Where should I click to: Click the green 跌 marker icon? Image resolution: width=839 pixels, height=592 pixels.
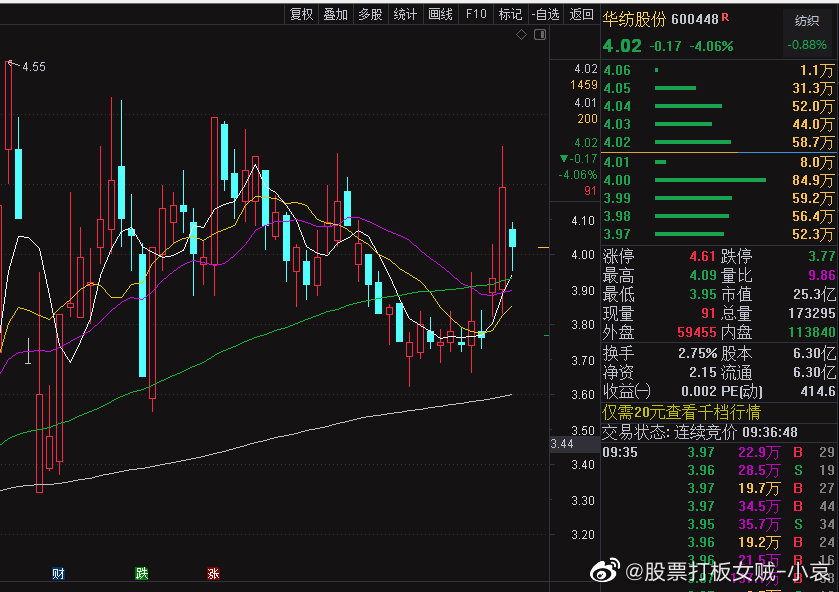pos(142,573)
